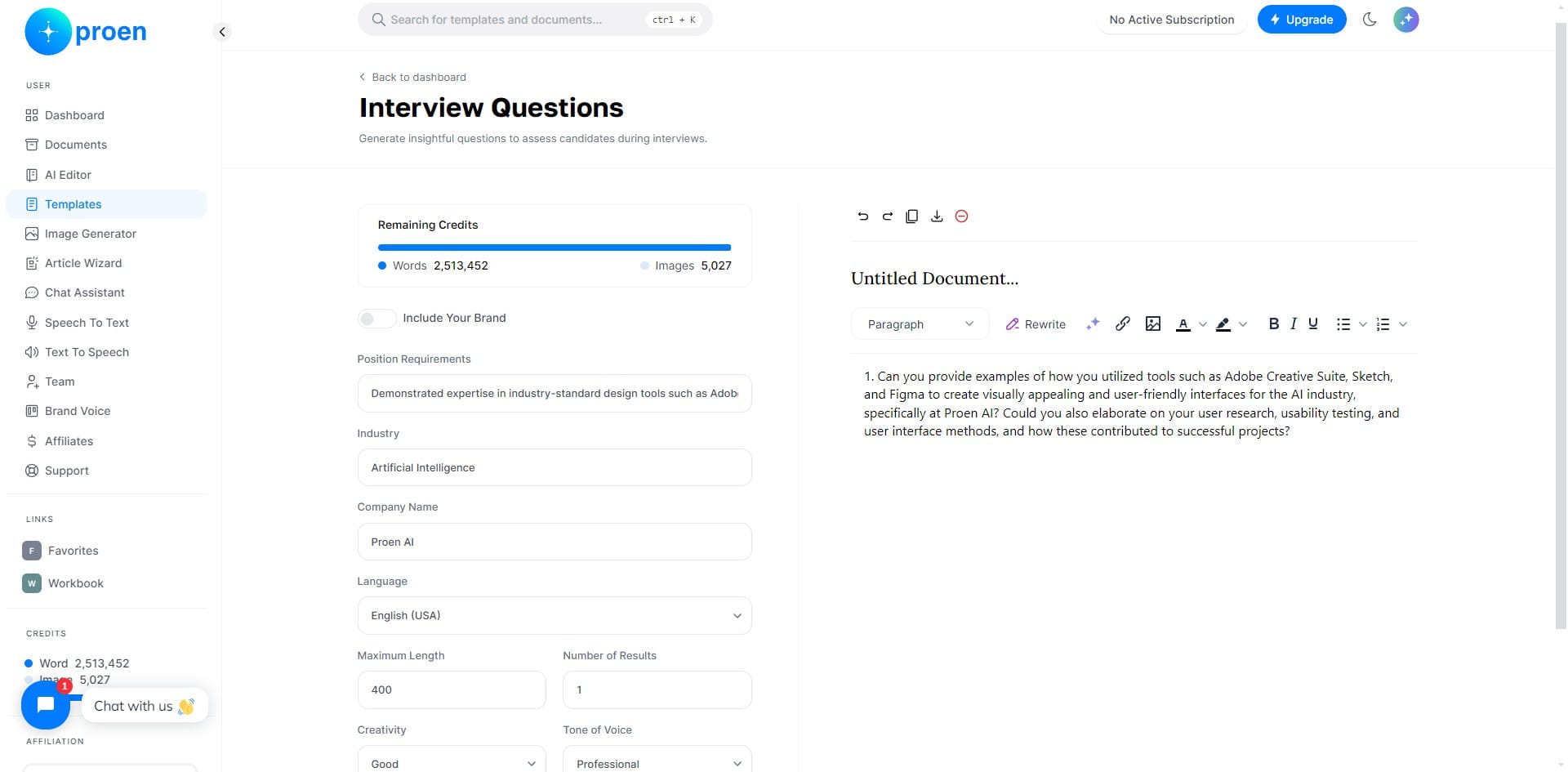This screenshot has width=1568, height=772.
Task: Open the user profile avatar
Action: (x=1405, y=20)
